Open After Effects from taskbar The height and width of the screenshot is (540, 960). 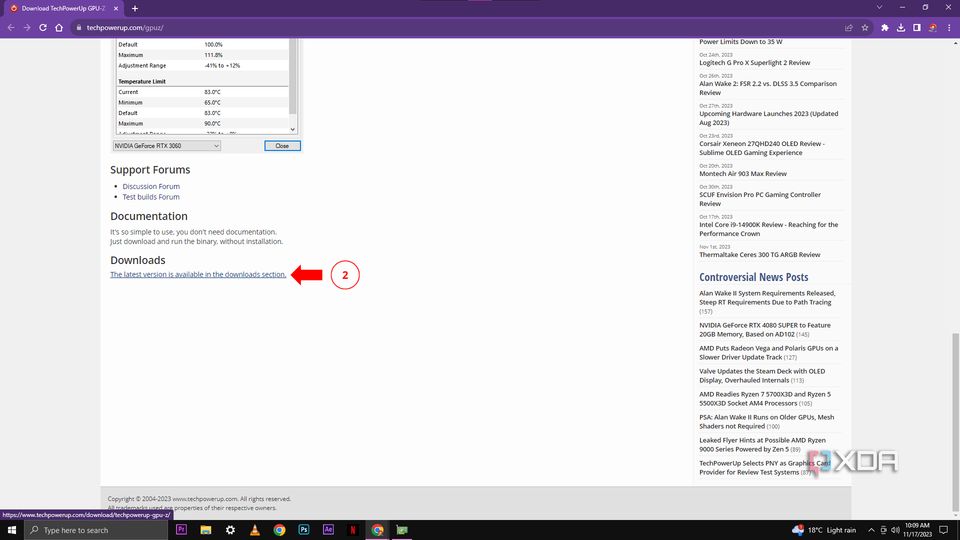[x=328, y=530]
